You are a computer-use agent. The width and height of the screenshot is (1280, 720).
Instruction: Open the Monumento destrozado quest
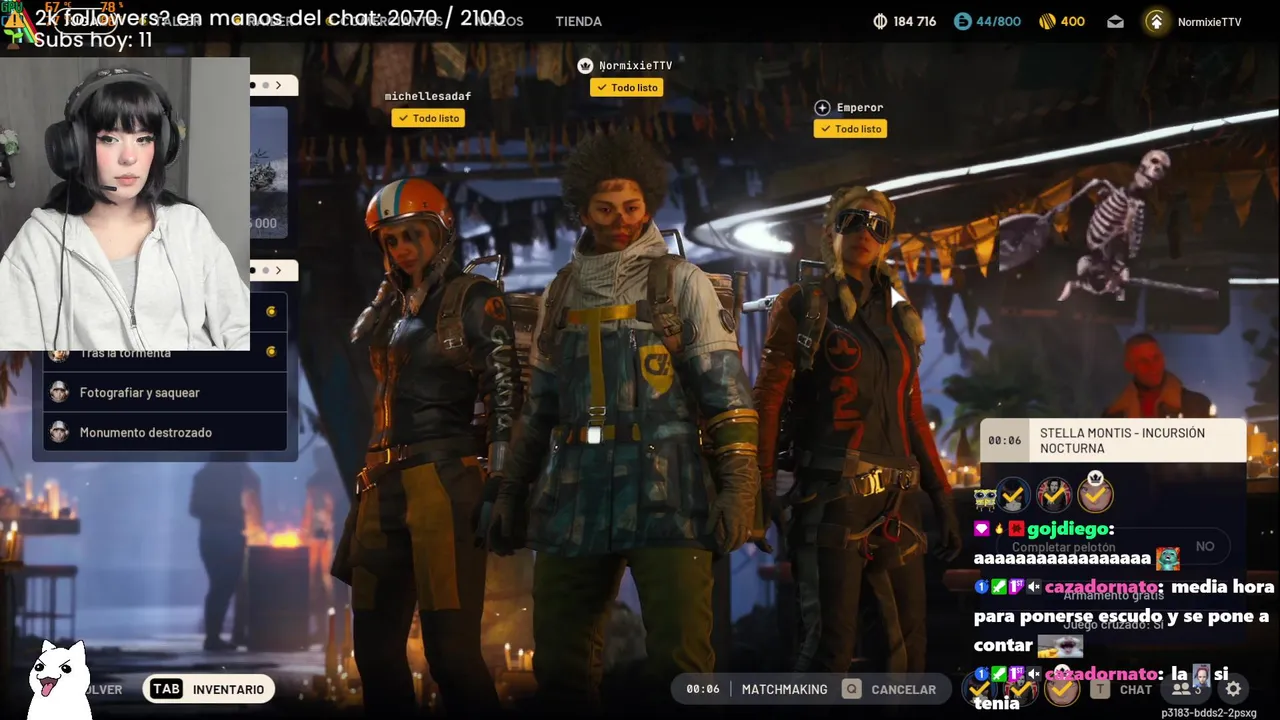165,432
